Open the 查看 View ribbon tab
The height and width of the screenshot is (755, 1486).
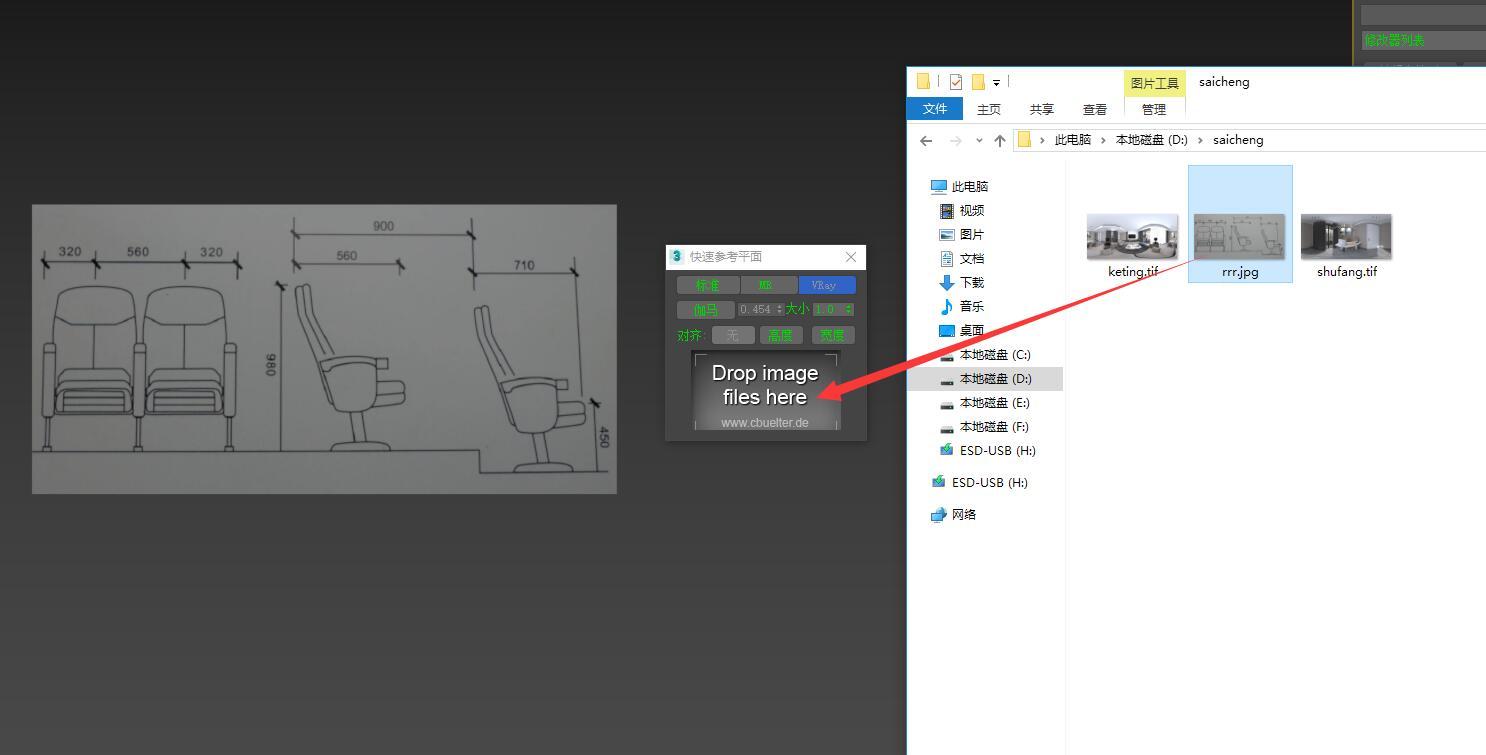[x=1094, y=109]
